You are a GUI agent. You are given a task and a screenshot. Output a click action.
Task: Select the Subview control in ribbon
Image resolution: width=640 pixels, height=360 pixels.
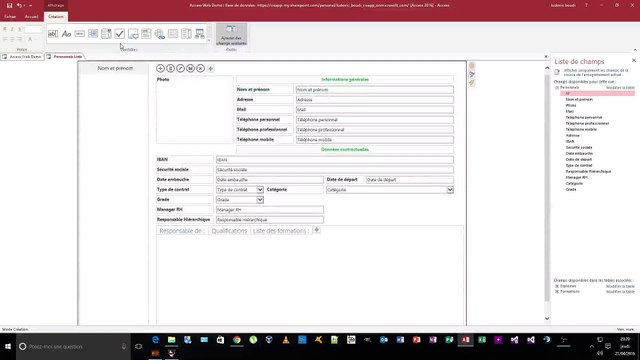186,34
